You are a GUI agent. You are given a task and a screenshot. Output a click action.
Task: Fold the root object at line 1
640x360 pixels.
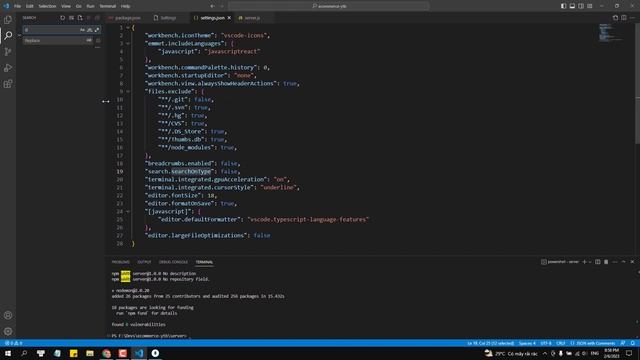click(128, 28)
